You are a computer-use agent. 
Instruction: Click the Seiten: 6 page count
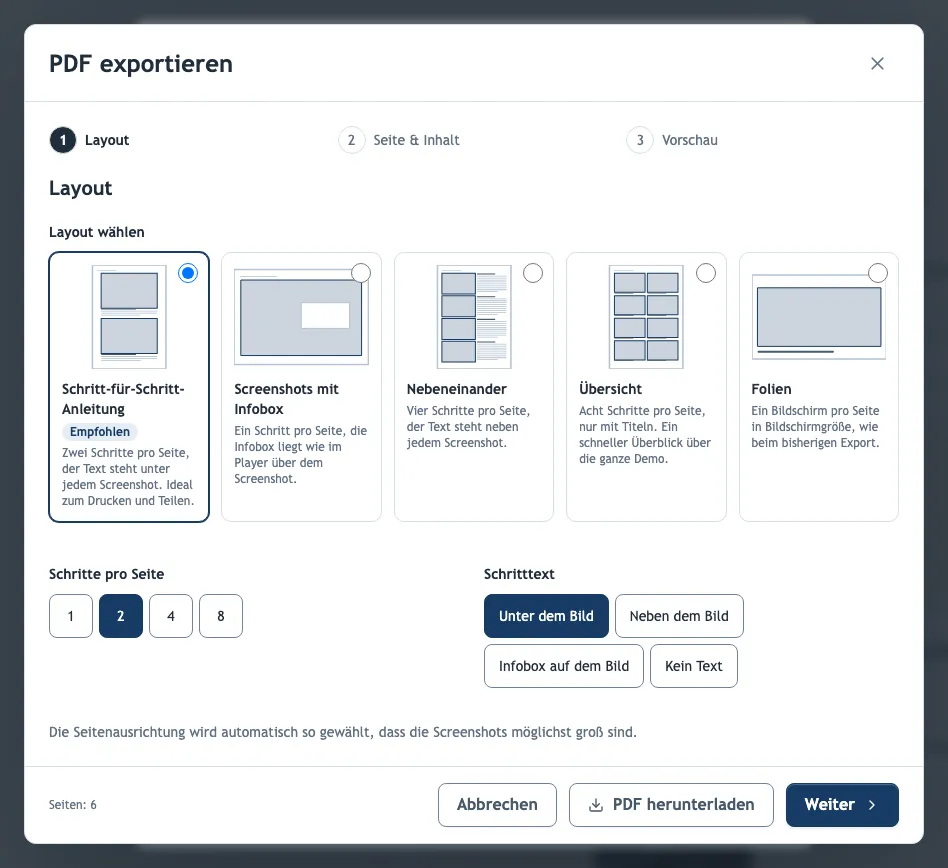click(73, 805)
